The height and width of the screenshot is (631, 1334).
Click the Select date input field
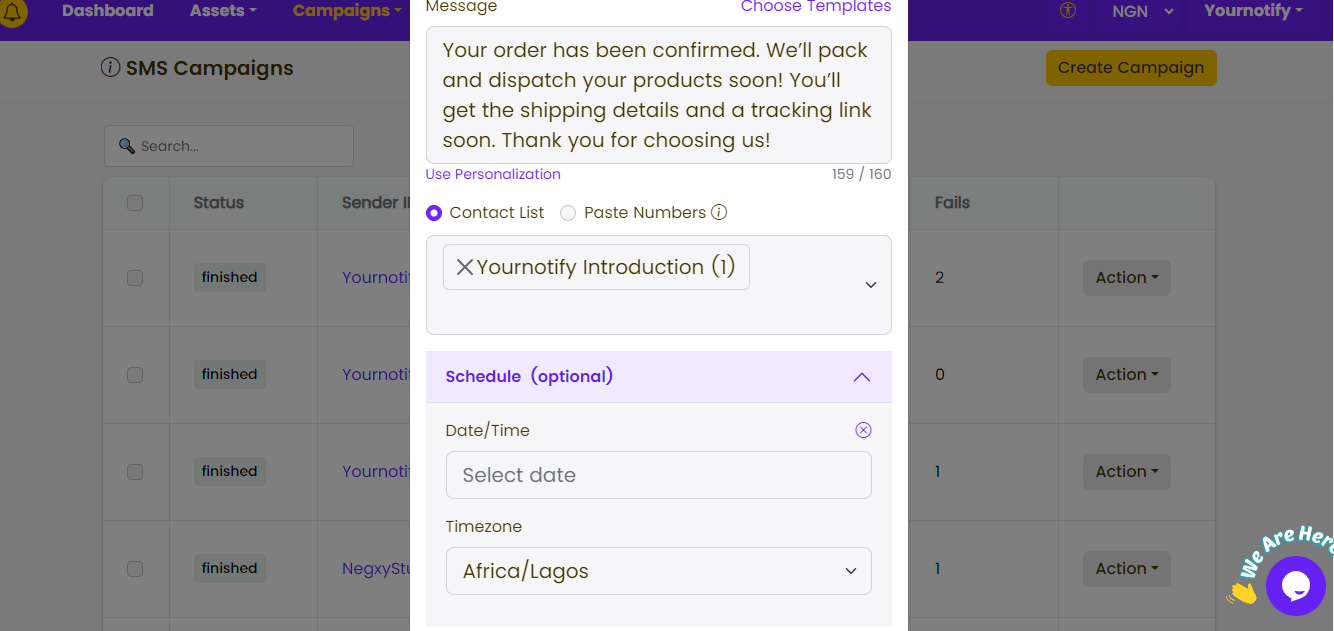pyautogui.click(x=659, y=475)
